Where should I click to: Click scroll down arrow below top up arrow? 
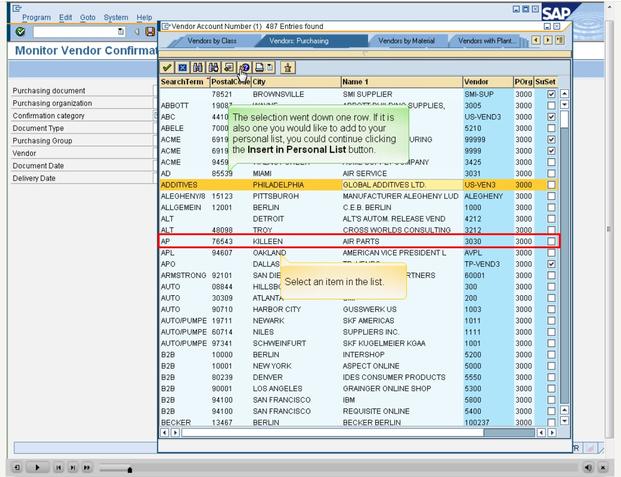tap(564, 105)
